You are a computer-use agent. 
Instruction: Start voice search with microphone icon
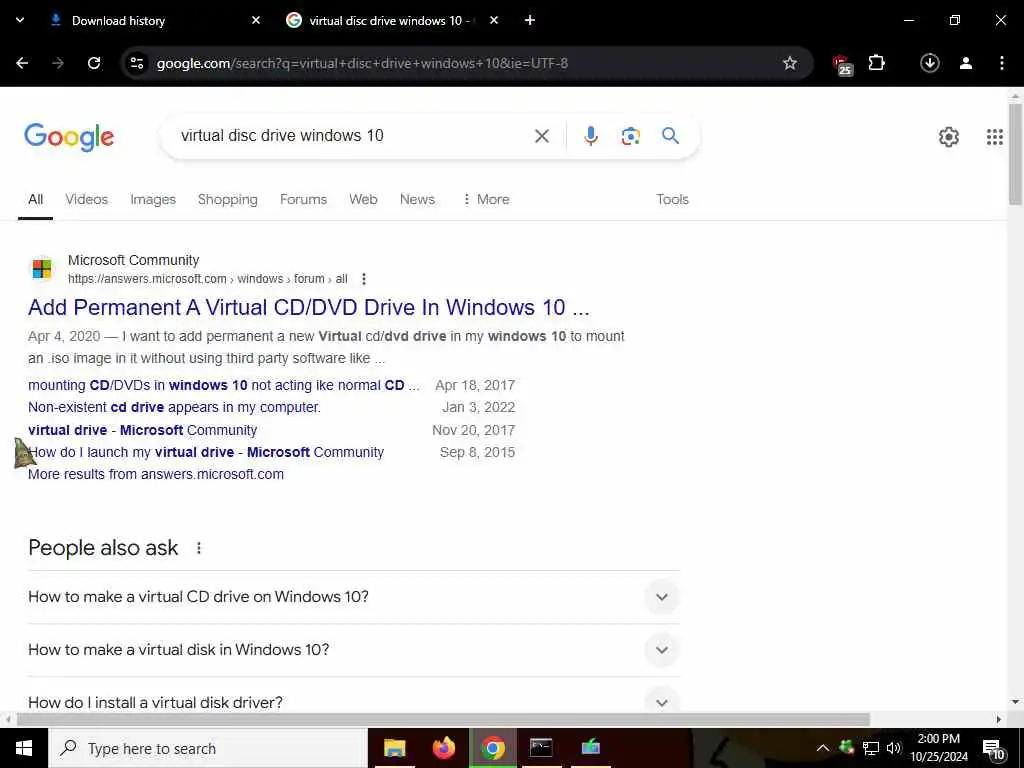(x=590, y=136)
